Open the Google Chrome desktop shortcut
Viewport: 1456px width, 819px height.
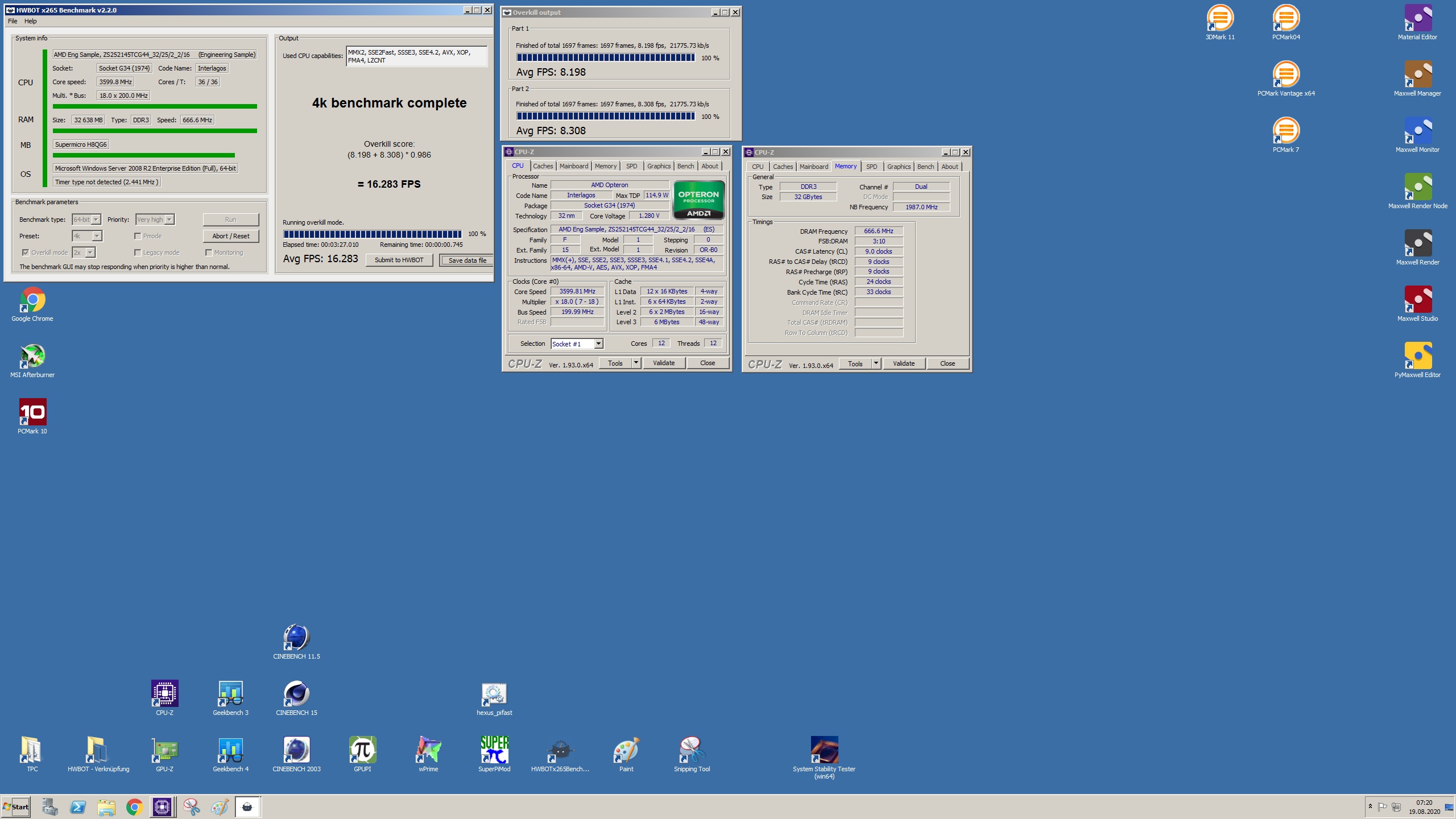pos(32,304)
